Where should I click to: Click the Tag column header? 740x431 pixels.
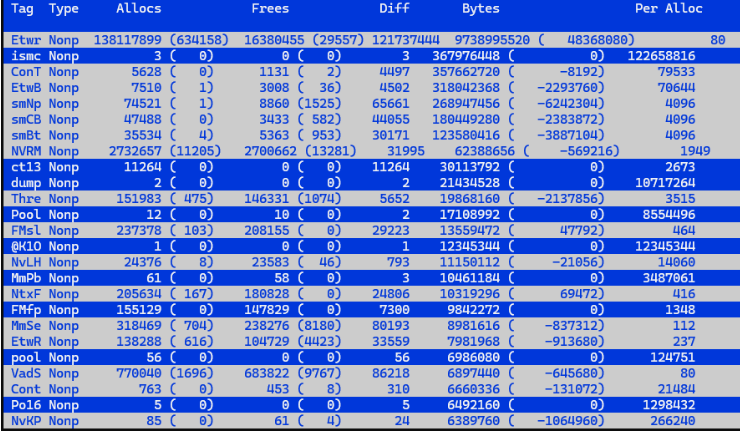[22, 8]
